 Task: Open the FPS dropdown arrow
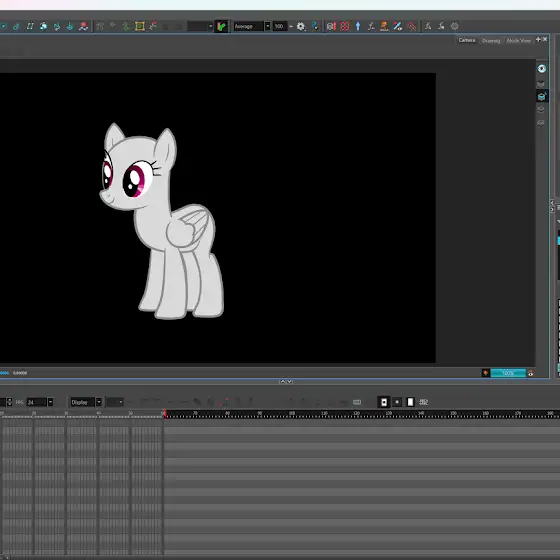tap(50, 402)
